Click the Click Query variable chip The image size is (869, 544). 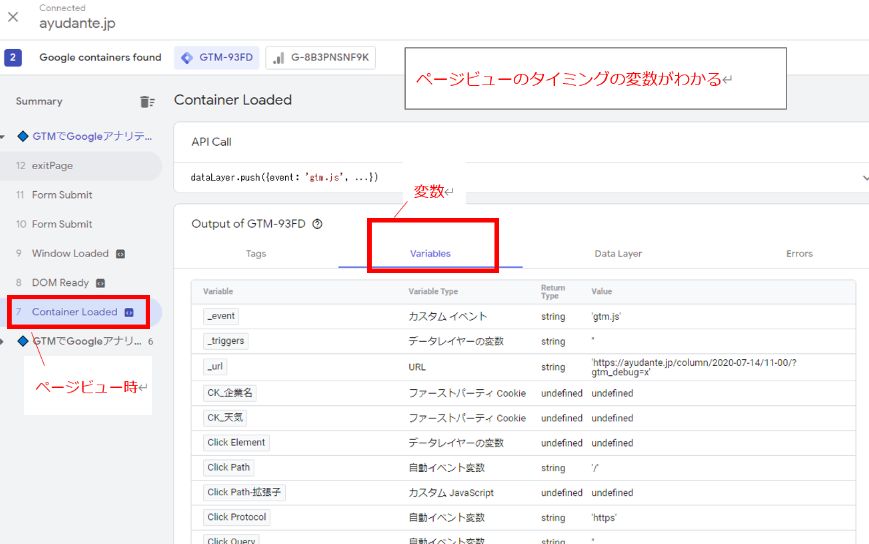[x=231, y=540]
